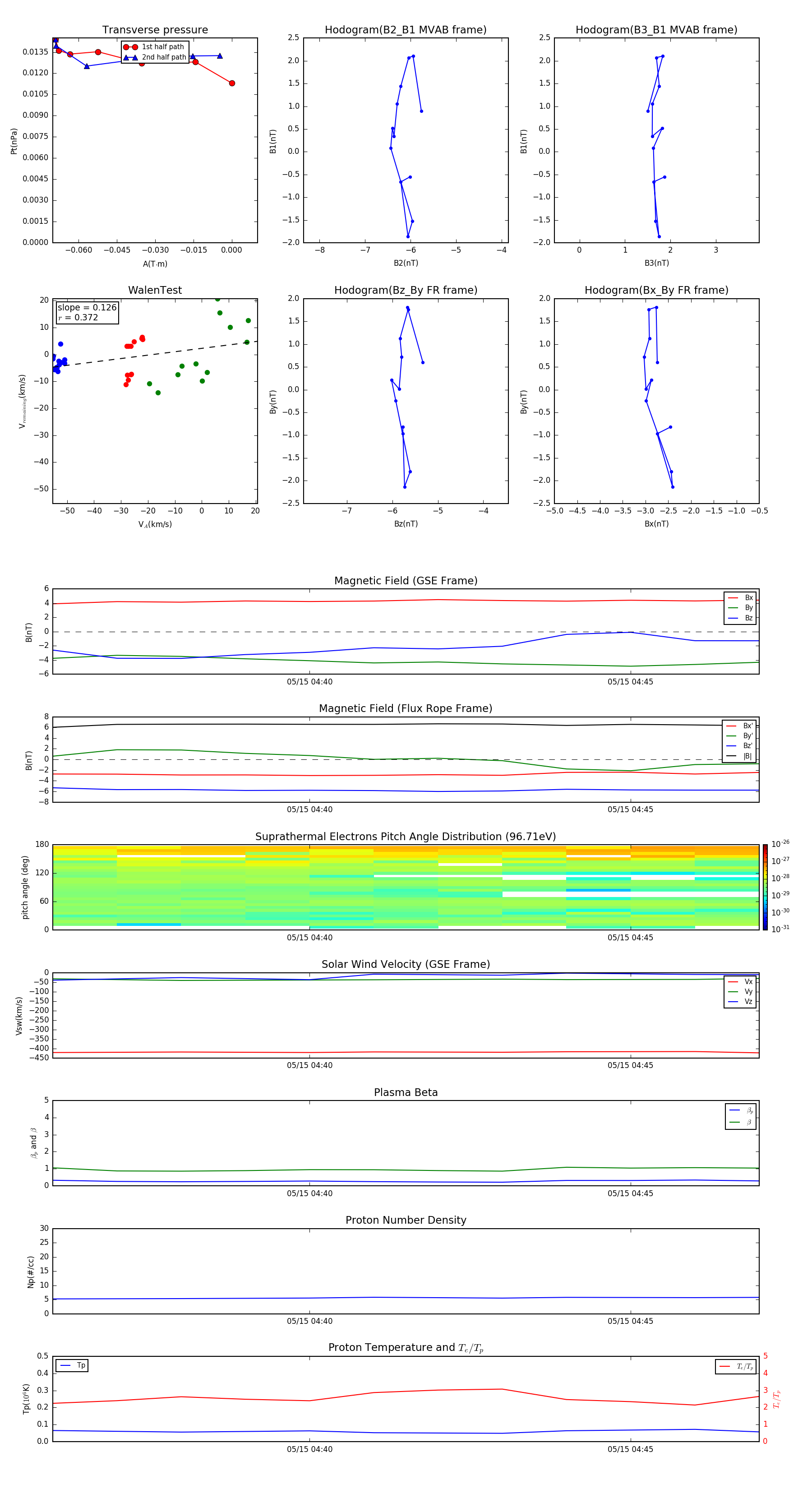Screen dimensions: 812x1489
Task: Click the 'Proton Temperature and Te/Tp' title
Action: 406,1347
